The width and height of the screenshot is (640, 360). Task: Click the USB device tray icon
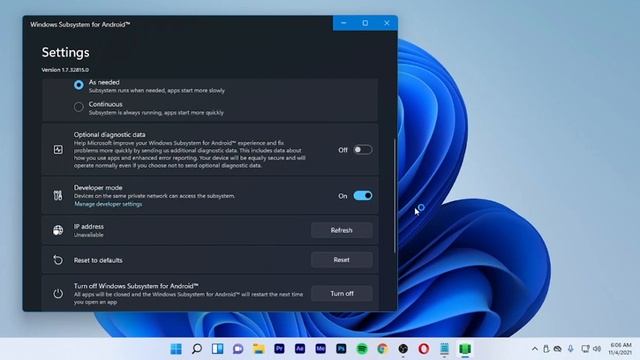546,349
